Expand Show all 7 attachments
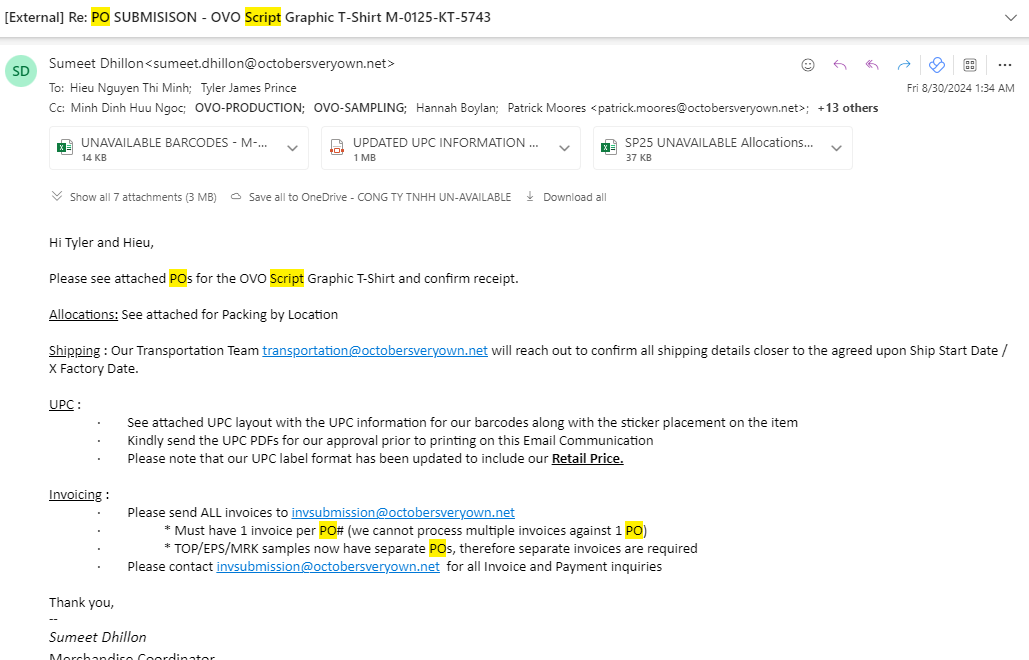The width and height of the screenshot is (1029, 660). (134, 197)
